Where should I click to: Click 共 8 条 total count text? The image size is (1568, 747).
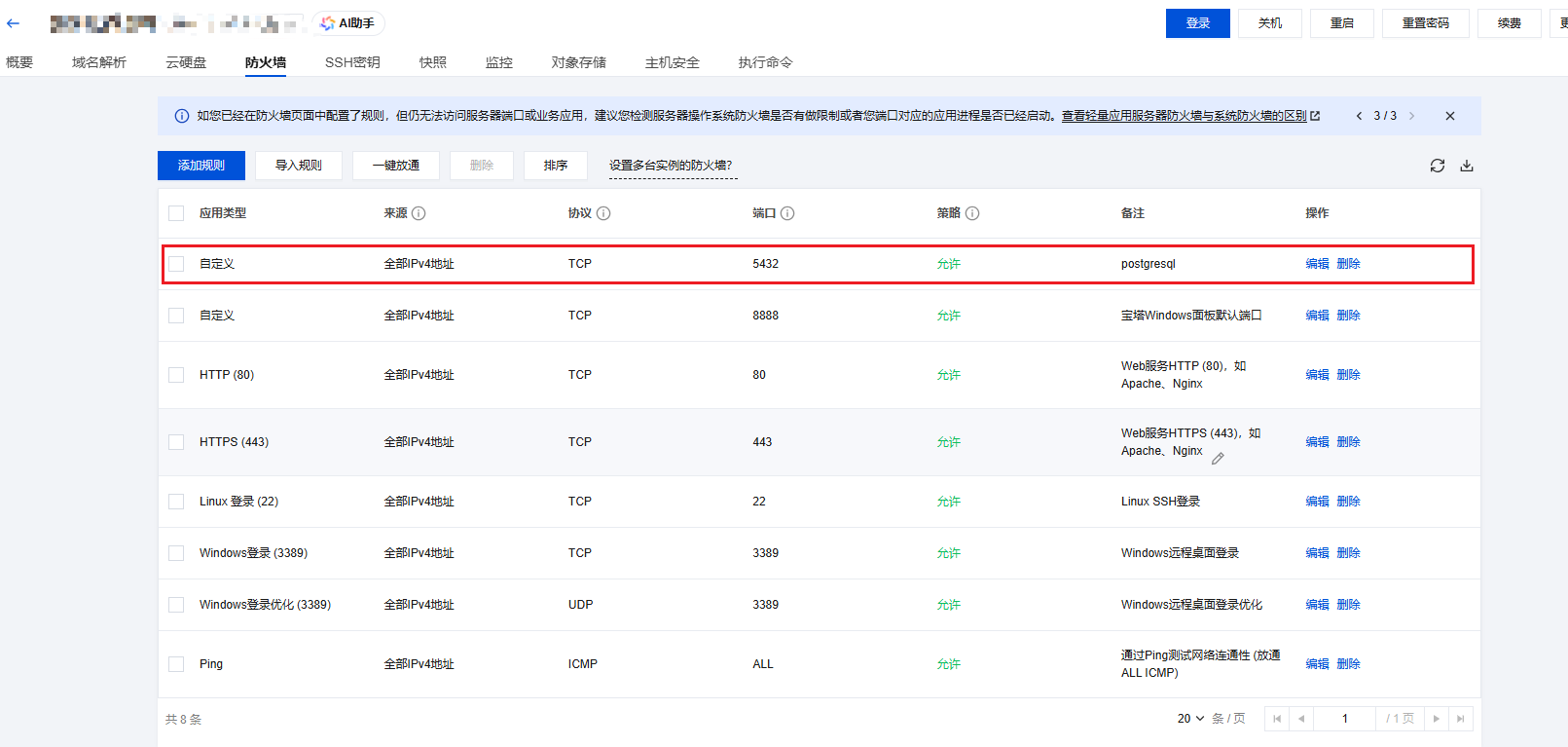(x=183, y=720)
